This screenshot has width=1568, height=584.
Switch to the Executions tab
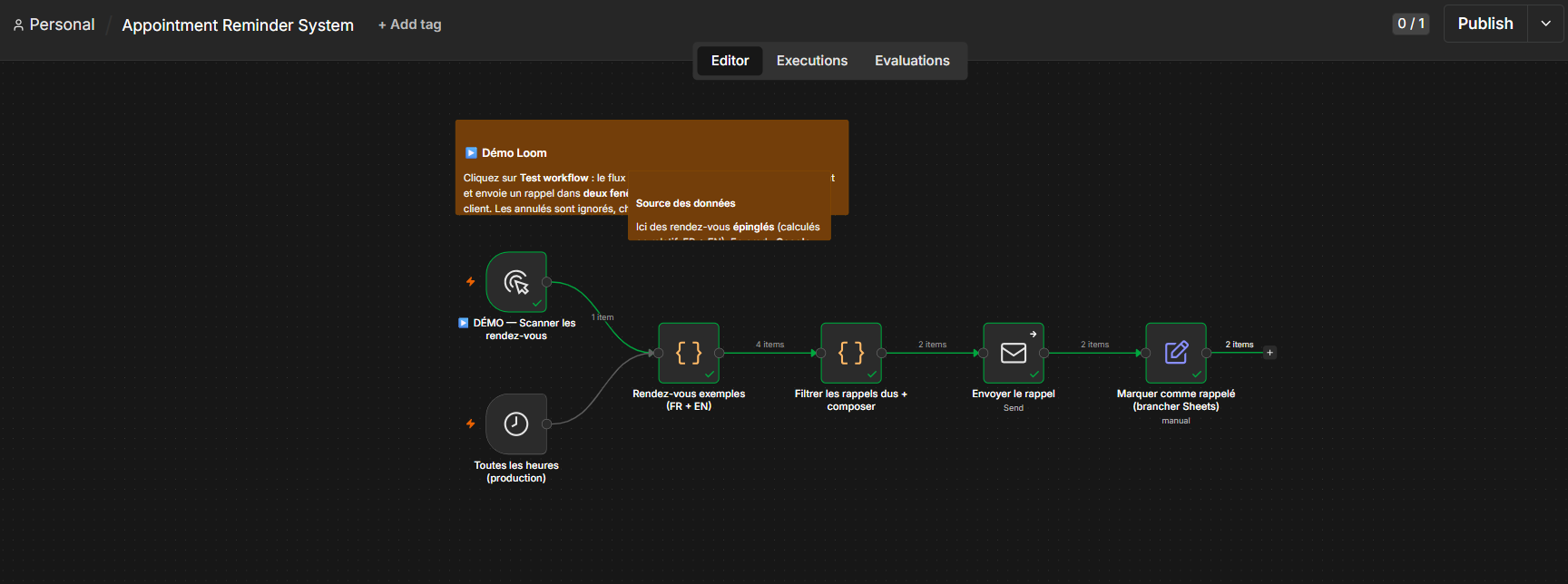tap(812, 61)
